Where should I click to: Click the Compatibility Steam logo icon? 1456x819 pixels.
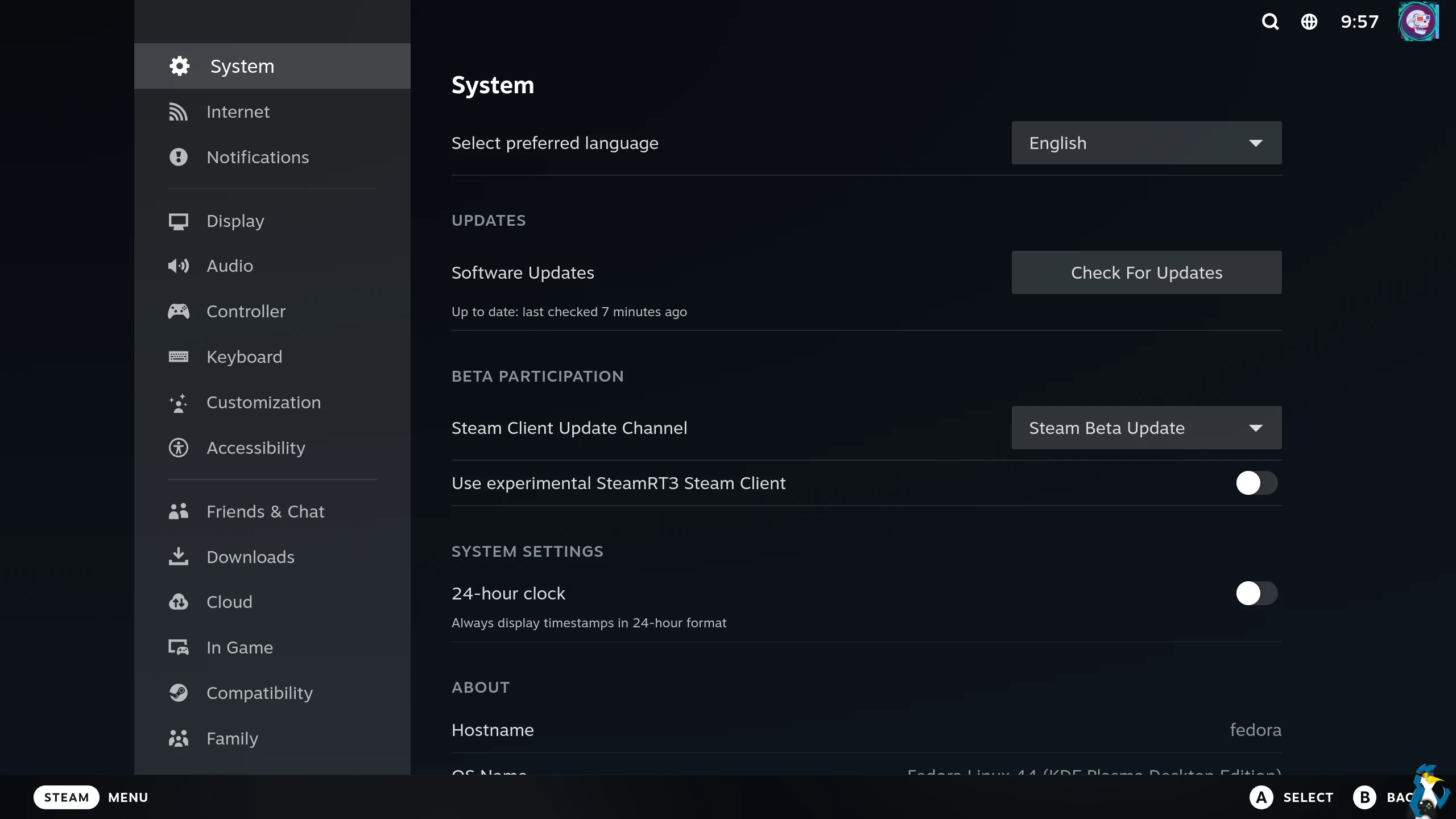coord(179,693)
